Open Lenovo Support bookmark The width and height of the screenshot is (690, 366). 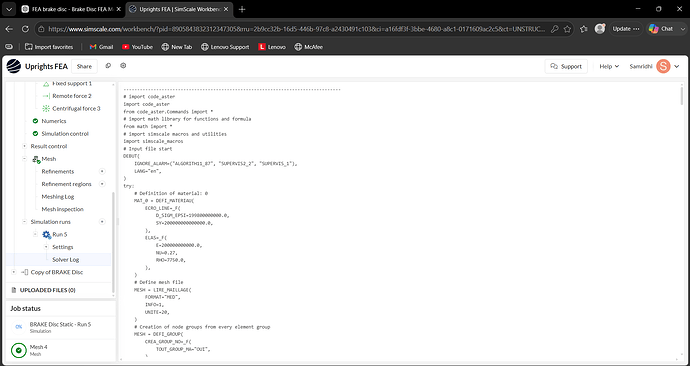coord(225,47)
